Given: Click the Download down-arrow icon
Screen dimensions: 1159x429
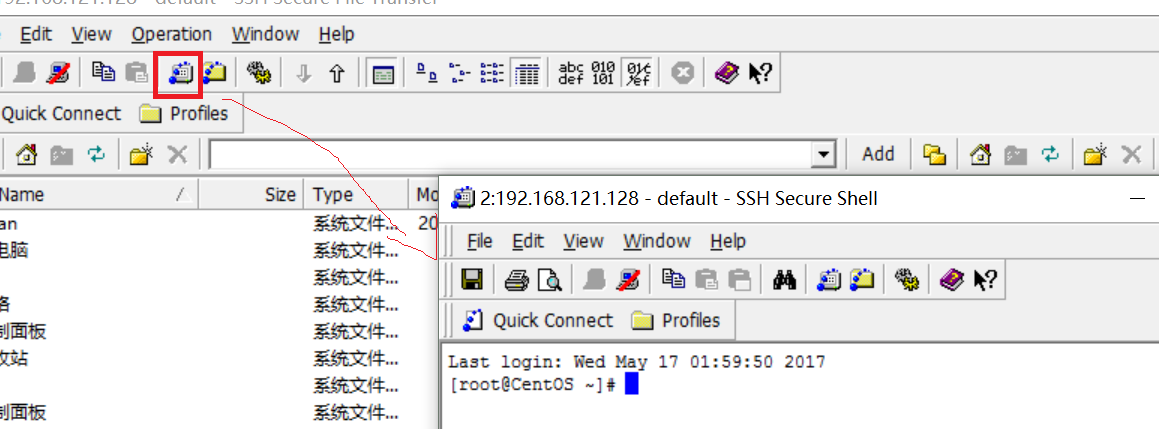Looking at the screenshot, I should point(303,73).
